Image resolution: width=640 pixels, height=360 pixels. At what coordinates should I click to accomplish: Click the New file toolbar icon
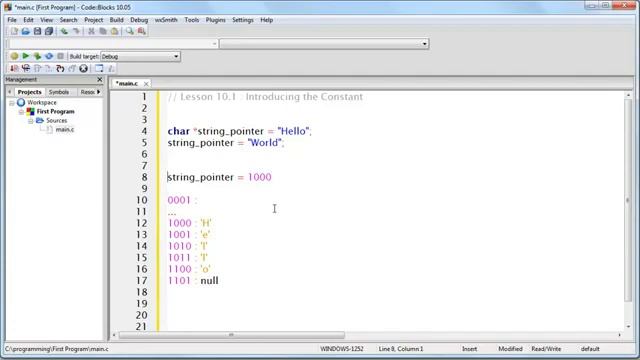tap(14, 31)
